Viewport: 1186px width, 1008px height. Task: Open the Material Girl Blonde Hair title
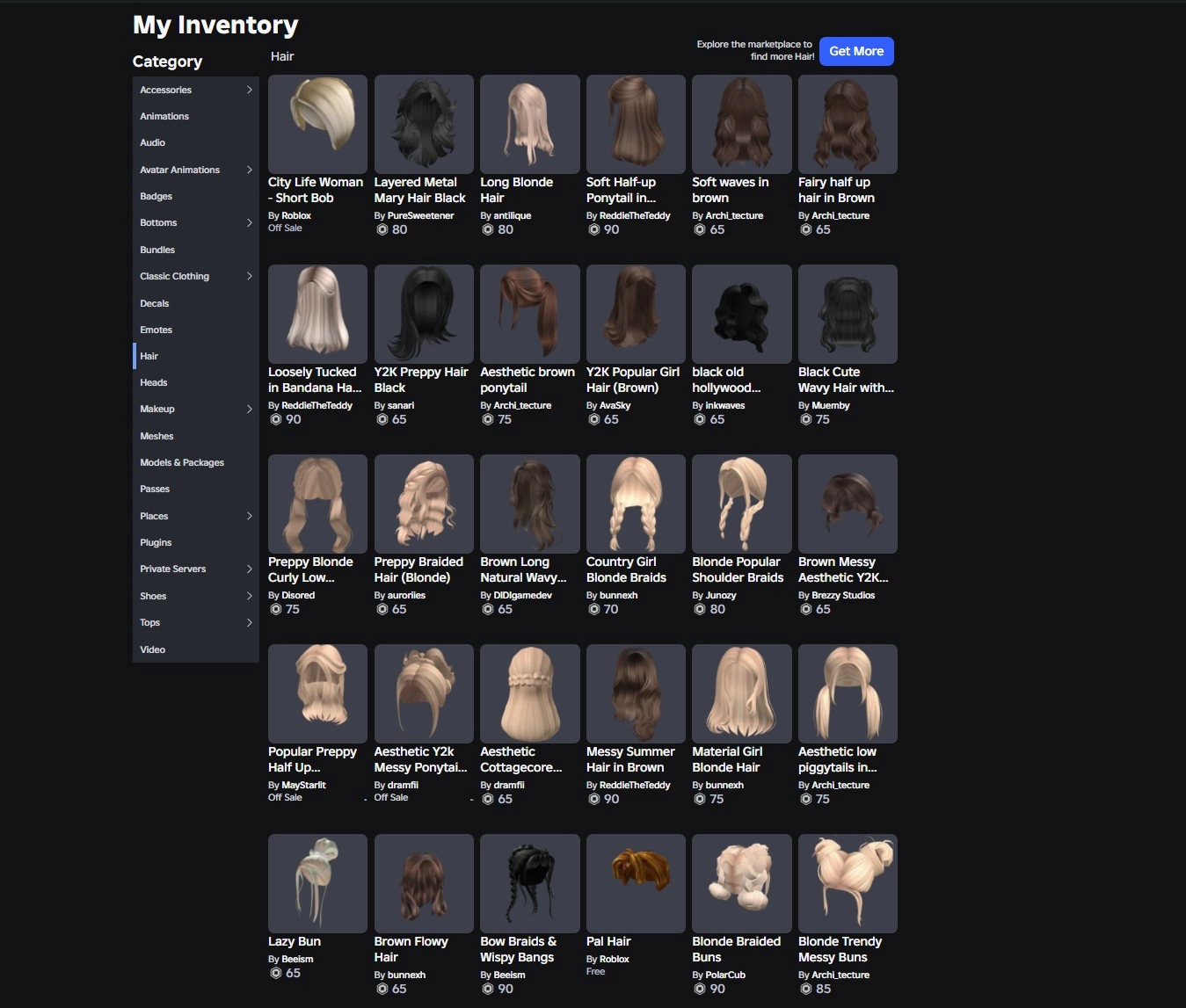pyautogui.click(x=727, y=759)
